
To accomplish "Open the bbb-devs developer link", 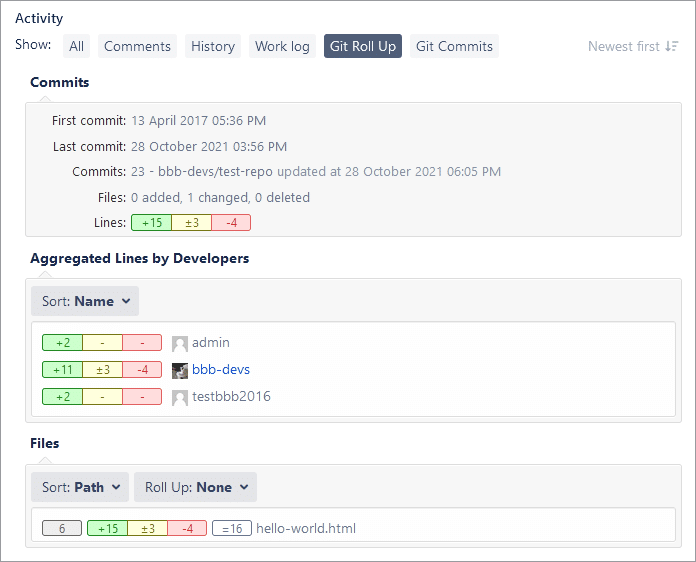I will [x=221, y=370].
